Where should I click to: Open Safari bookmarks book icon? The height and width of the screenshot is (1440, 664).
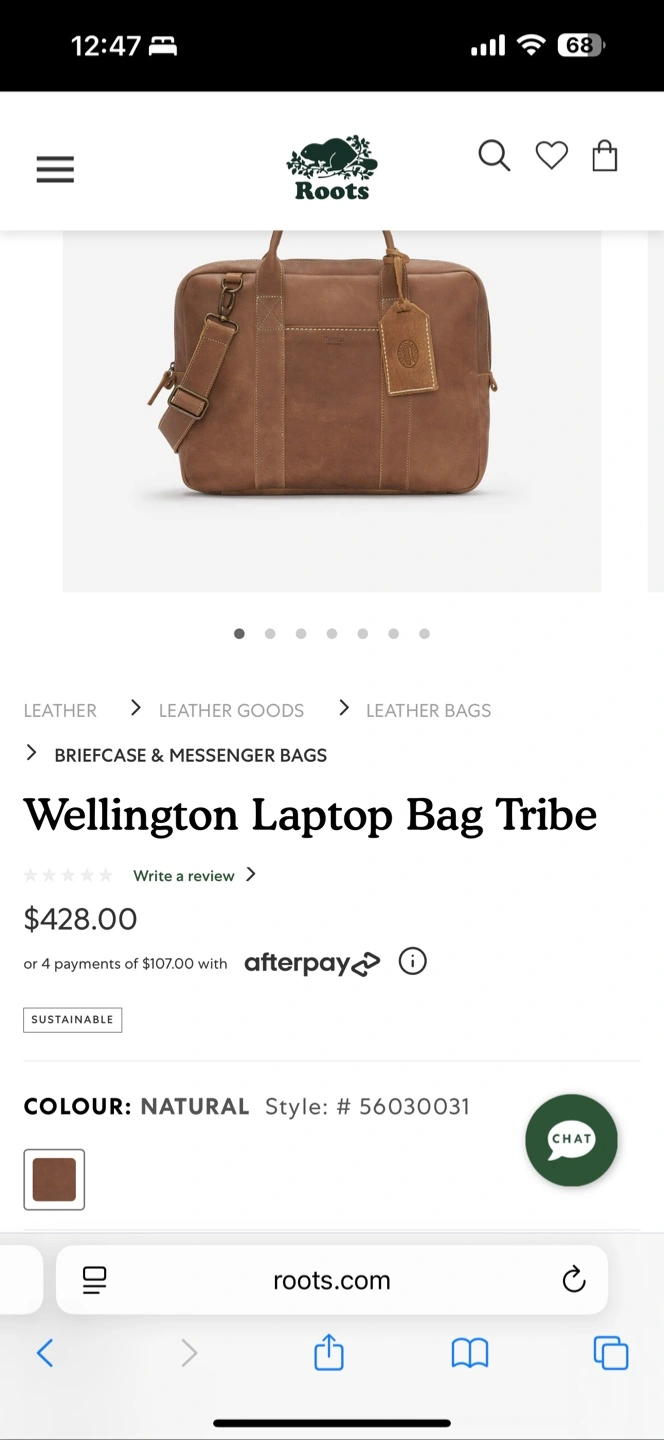pos(470,1354)
